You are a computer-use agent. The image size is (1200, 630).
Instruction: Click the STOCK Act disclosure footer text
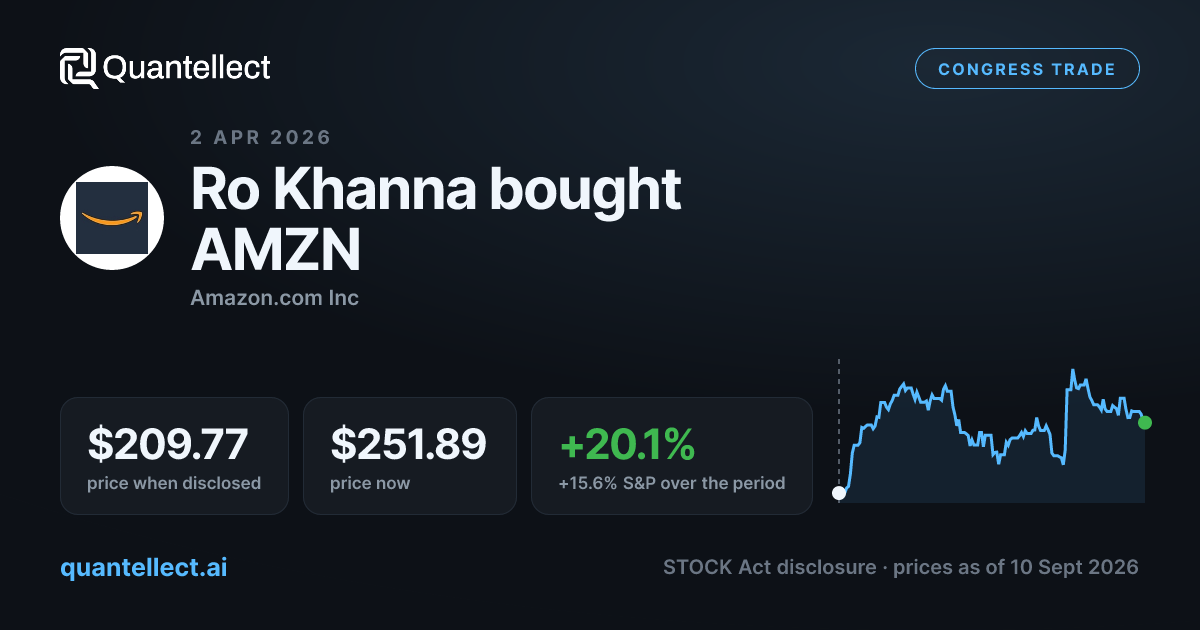click(x=901, y=567)
